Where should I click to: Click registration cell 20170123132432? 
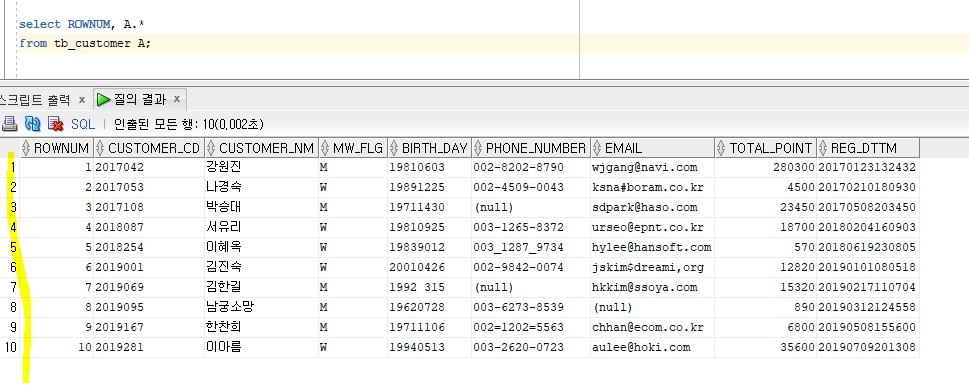pos(868,167)
